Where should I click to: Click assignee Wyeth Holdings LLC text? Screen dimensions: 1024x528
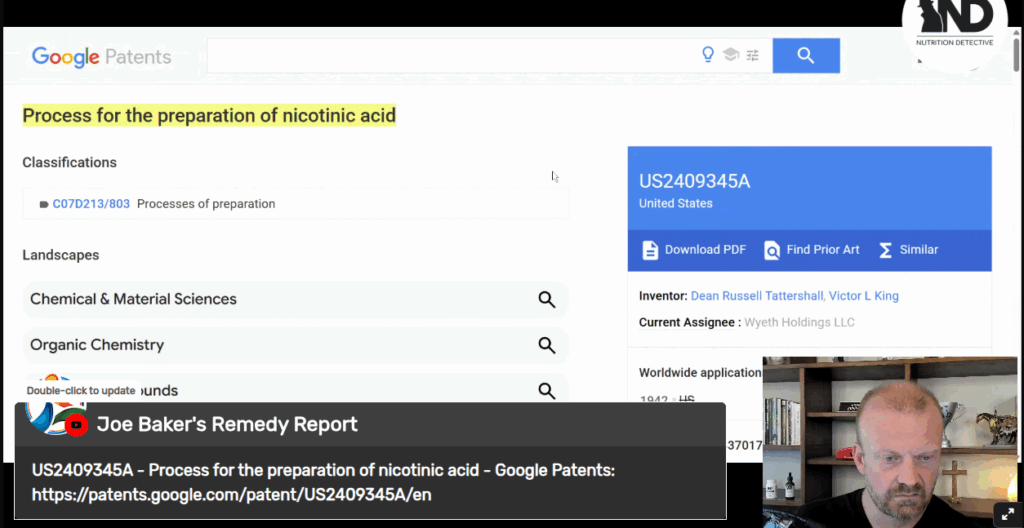(x=799, y=322)
